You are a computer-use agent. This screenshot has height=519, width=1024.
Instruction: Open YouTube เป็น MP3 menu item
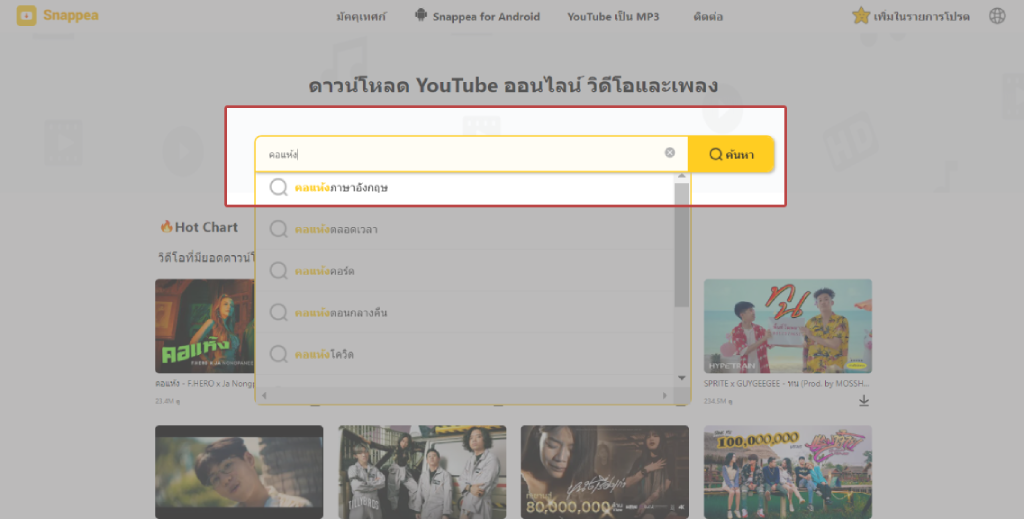(x=613, y=16)
